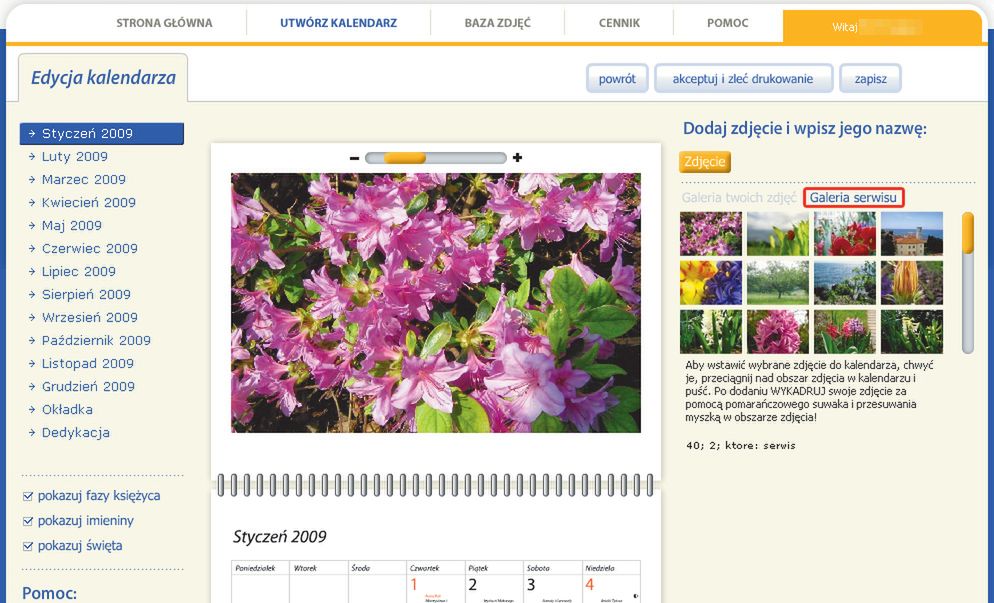Select Lipiec 2009 in month list
This screenshot has height=603, width=994.
[x=79, y=271]
